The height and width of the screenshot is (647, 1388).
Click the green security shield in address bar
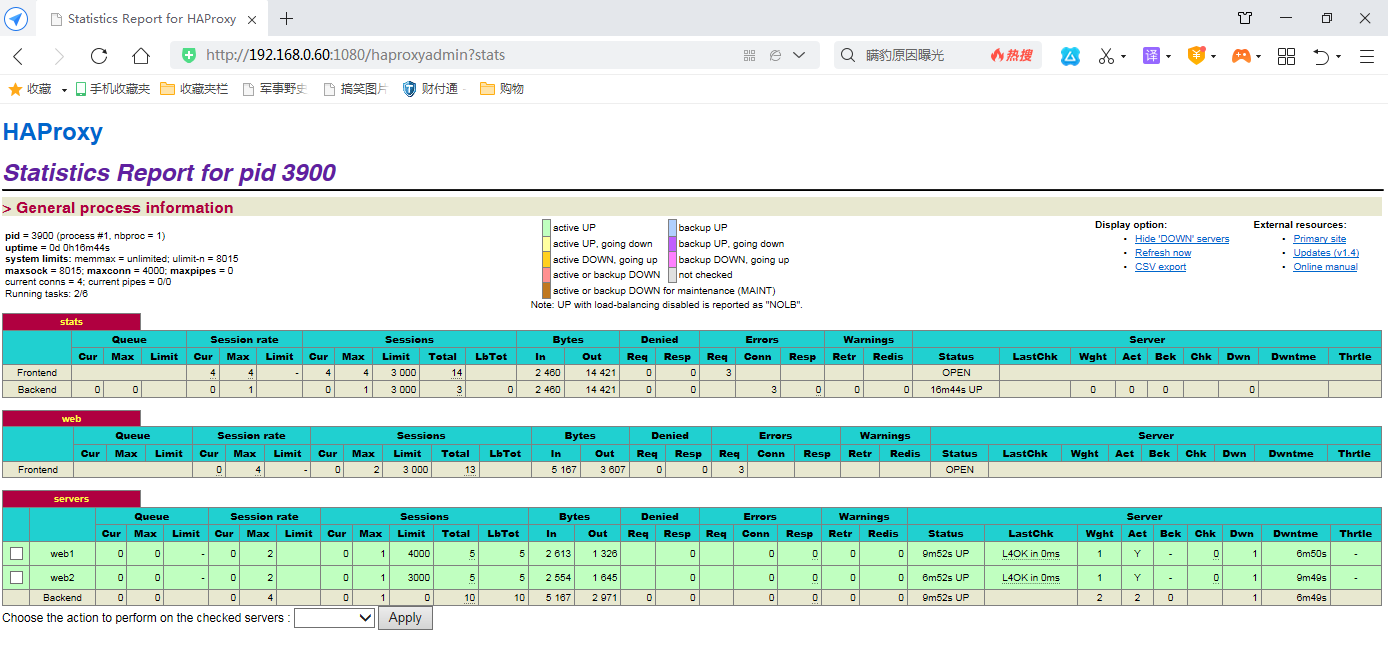[188, 56]
